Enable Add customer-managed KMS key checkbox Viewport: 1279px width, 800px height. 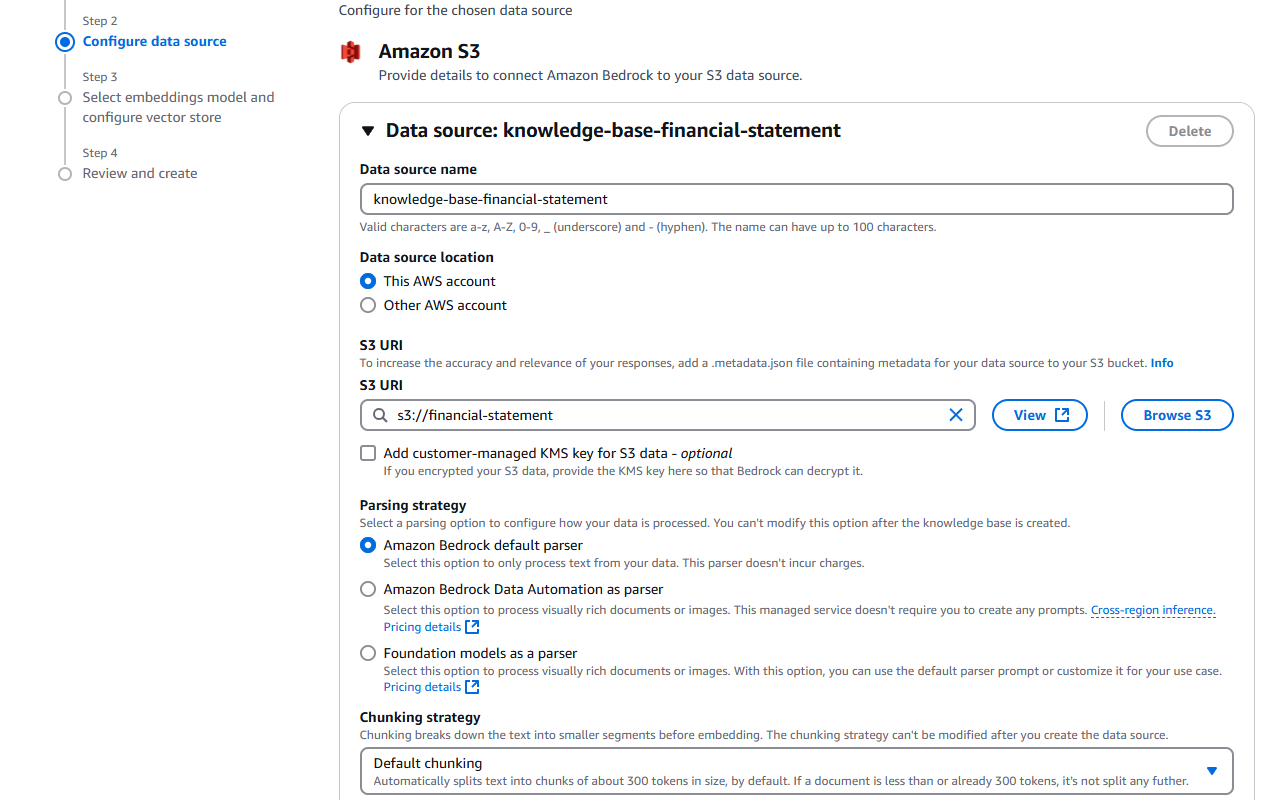pos(368,453)
